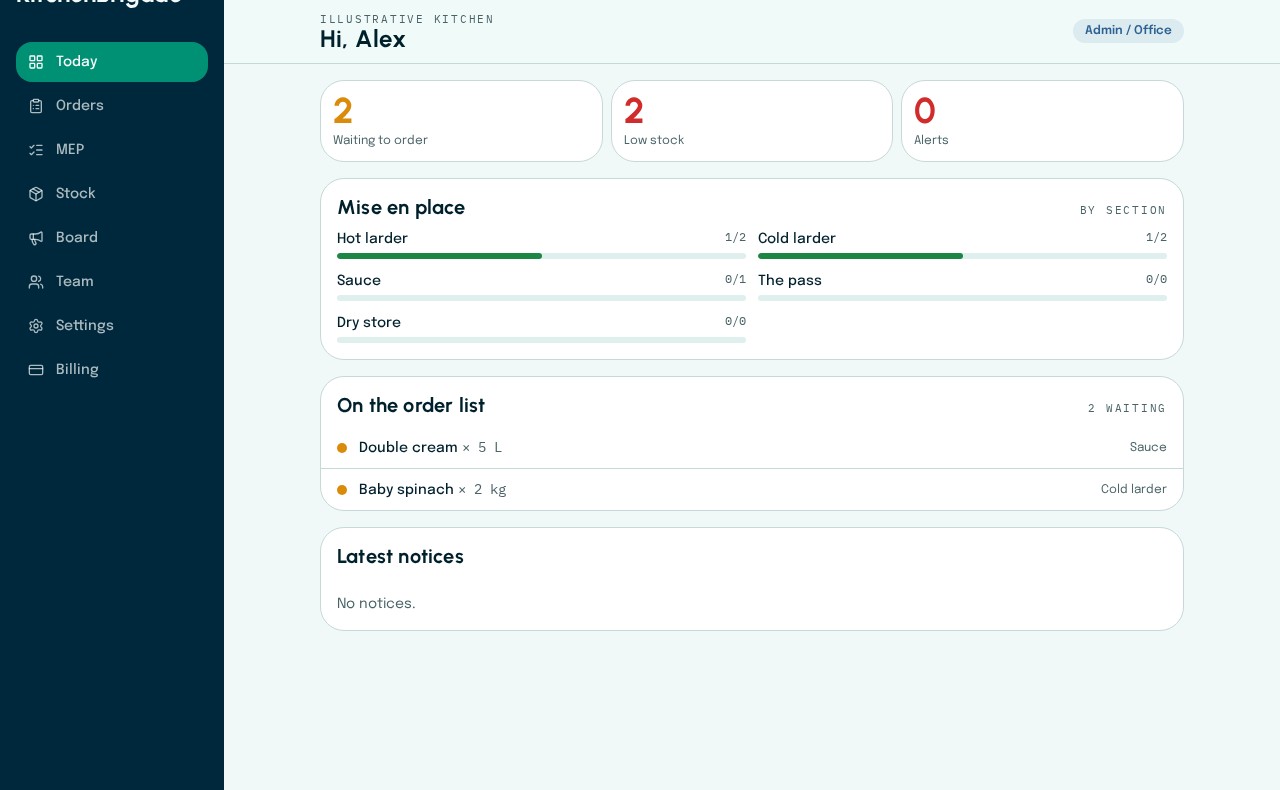The height and width of the screenshot is (790, 1280).
Task: Click the Cold larder tag on Baby spinach row
Action: point(1134,490)
